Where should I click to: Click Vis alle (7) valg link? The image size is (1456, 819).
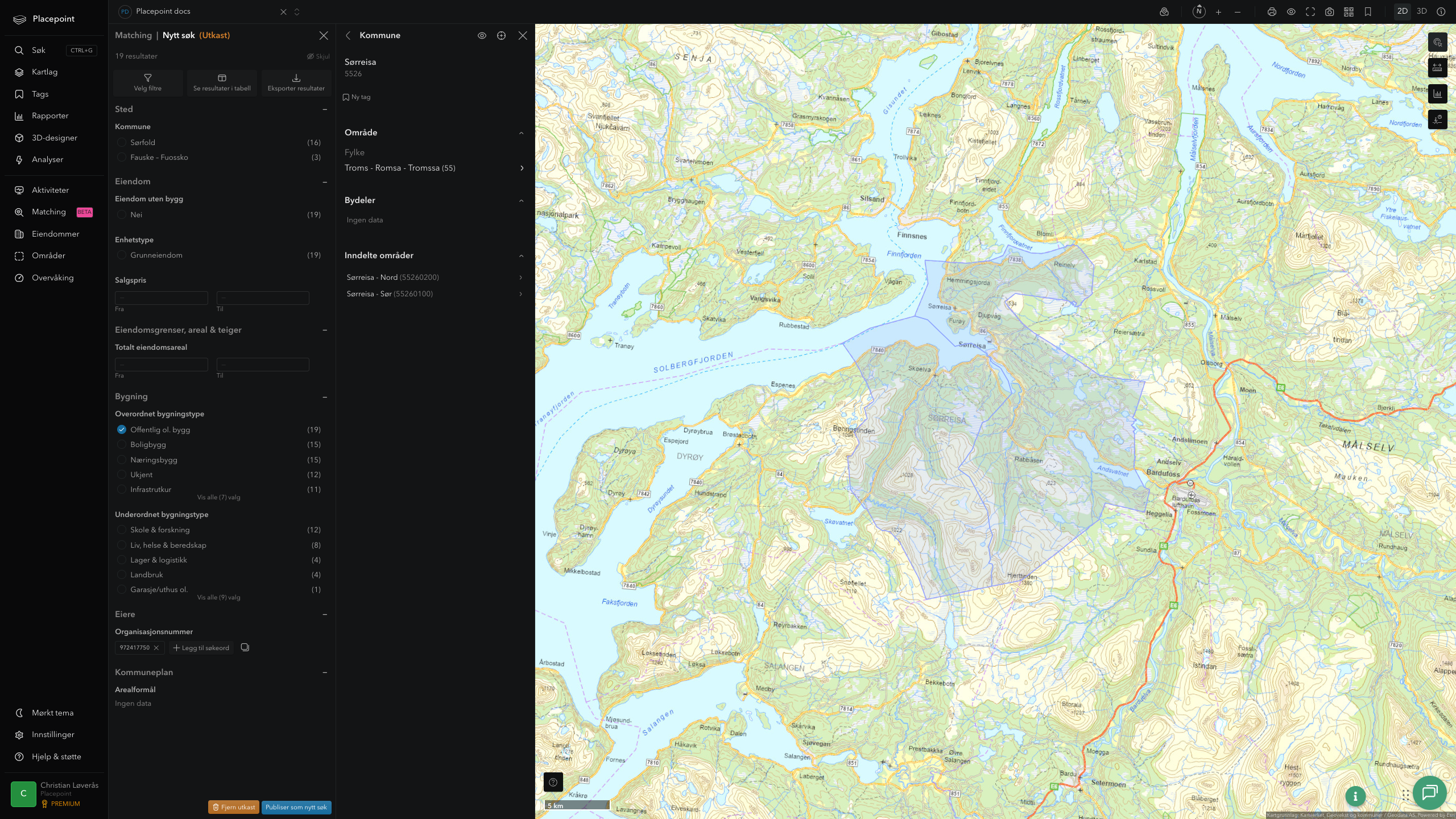(219, 498)
